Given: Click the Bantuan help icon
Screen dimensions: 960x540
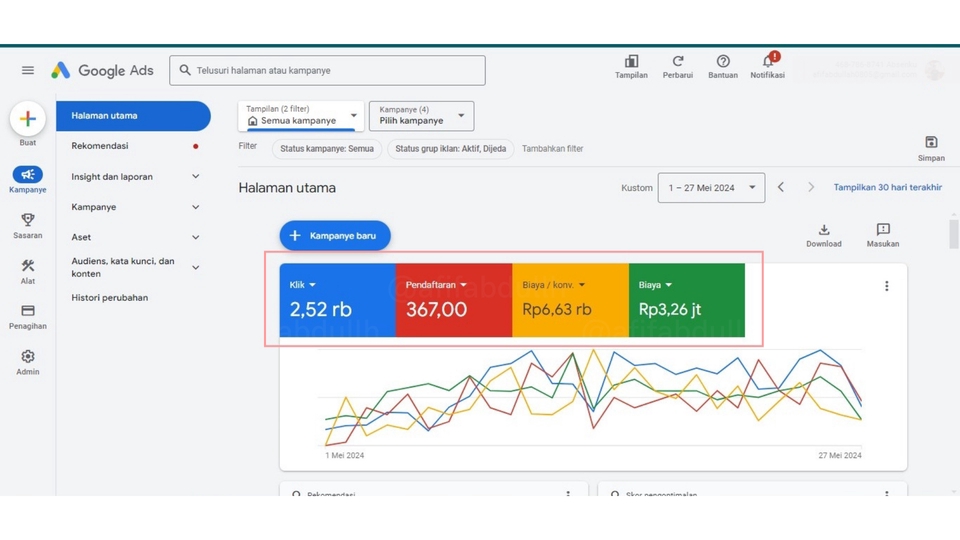Looking at the screenshot, I should click(723, 62).
